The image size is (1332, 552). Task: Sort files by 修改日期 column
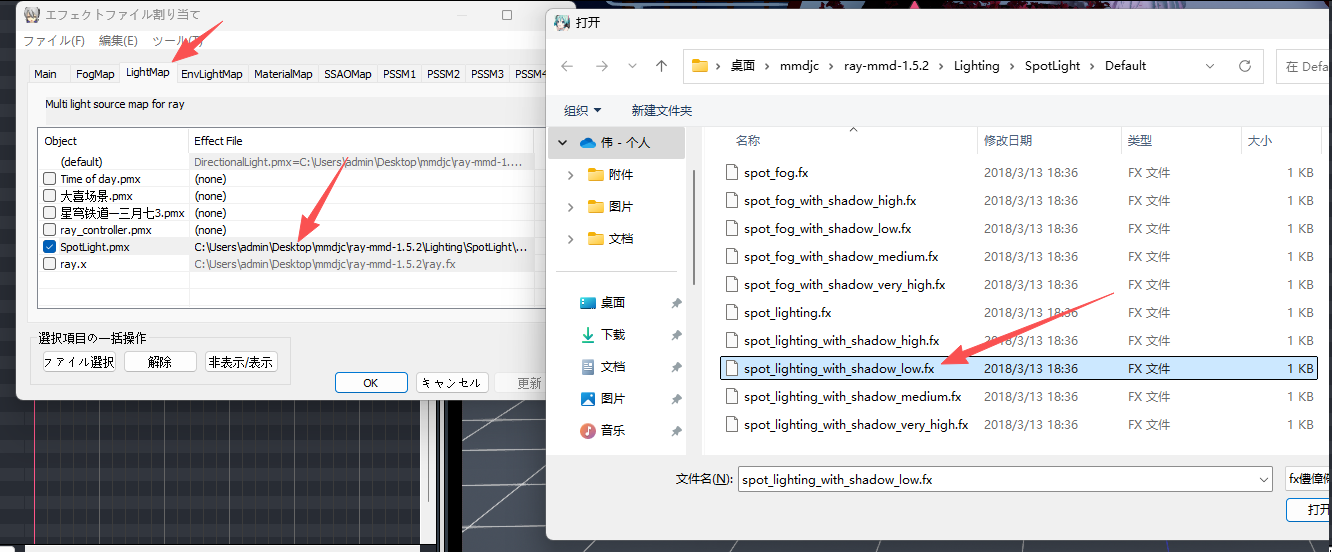[1008, 141]
